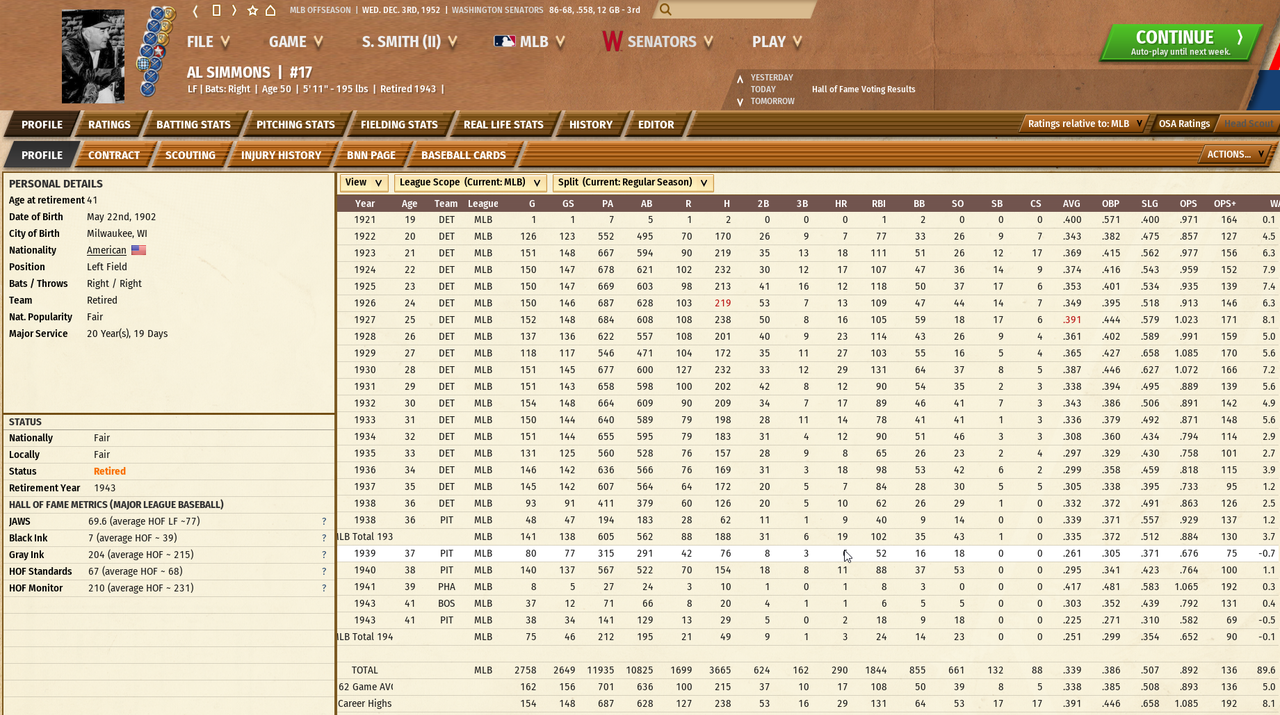This screenshot has height=715, width=1280.
Task: Open Ratings relative to MLB dropdown
Action: 1085,124
